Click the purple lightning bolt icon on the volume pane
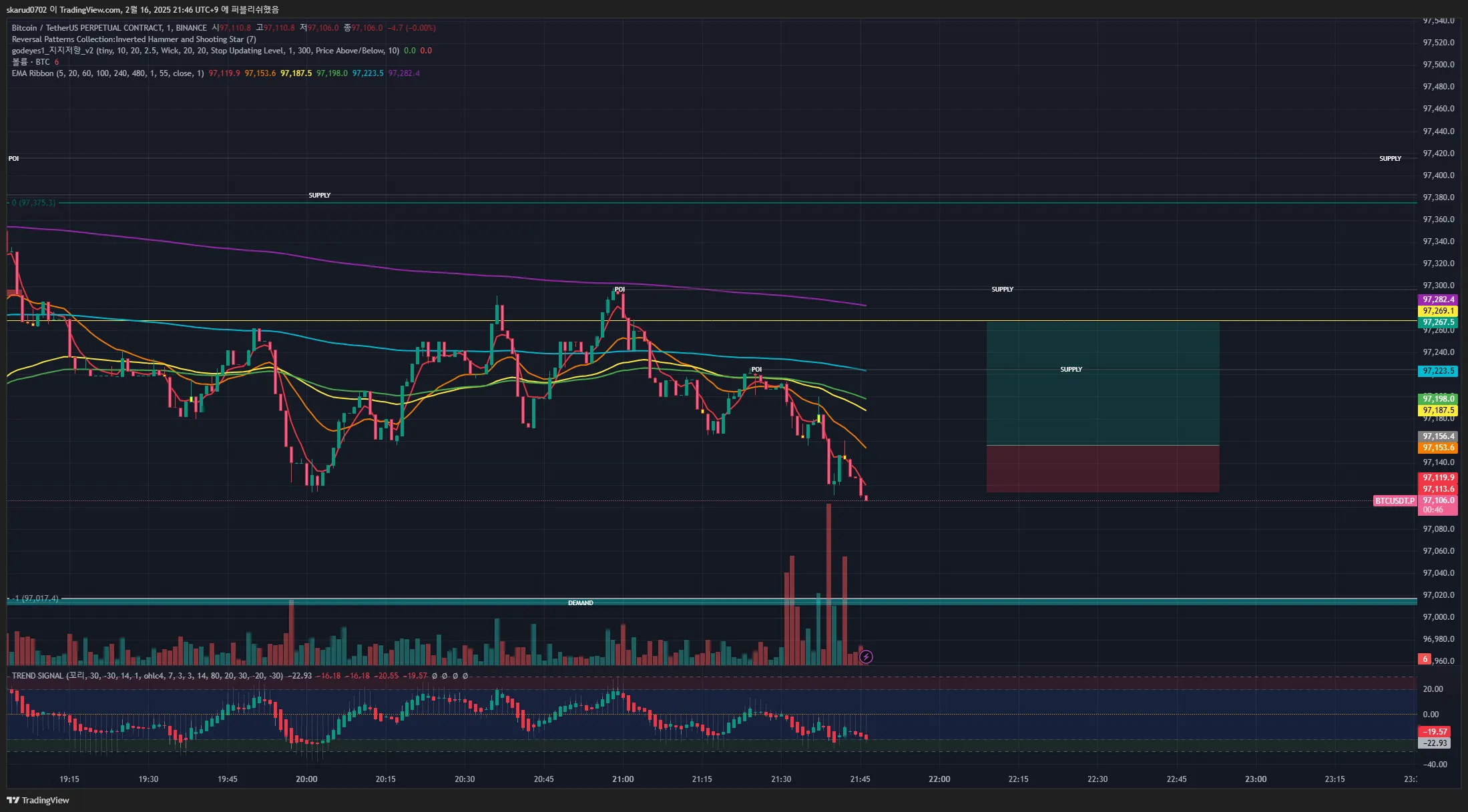 (x=866, y=657)
